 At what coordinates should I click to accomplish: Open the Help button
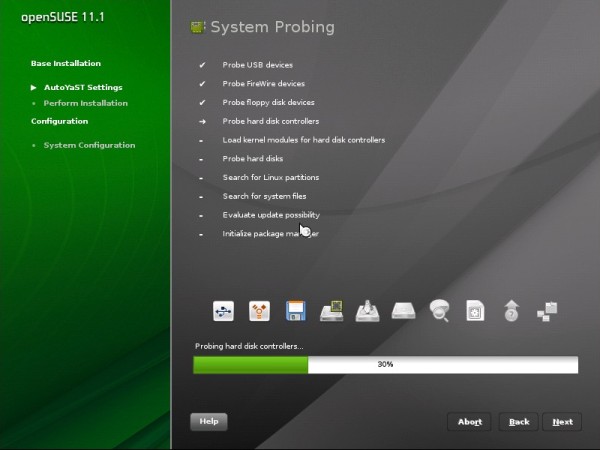[x=209, y=422]
